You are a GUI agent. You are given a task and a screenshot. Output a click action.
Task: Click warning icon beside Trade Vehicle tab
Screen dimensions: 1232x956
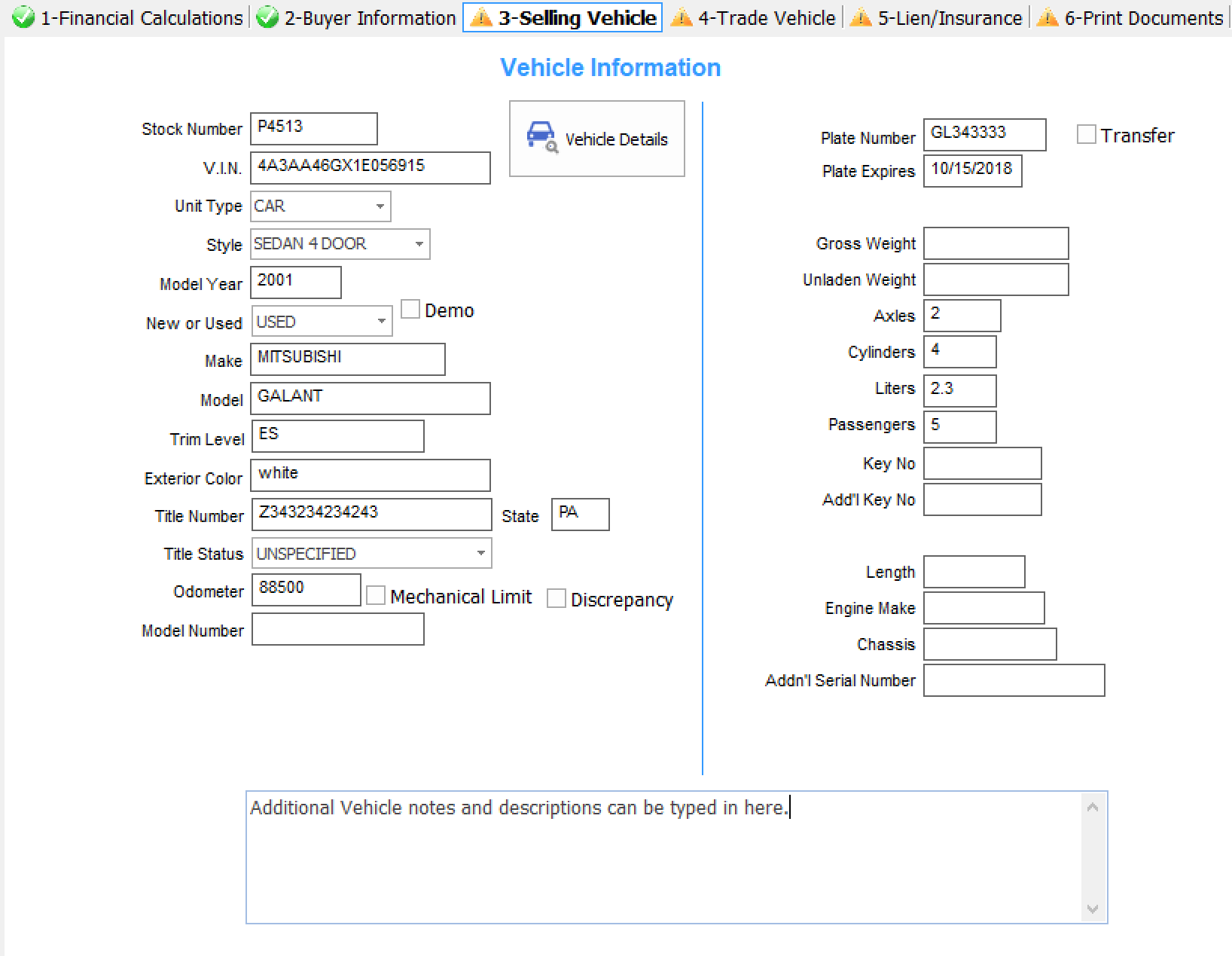click(681, 17)
